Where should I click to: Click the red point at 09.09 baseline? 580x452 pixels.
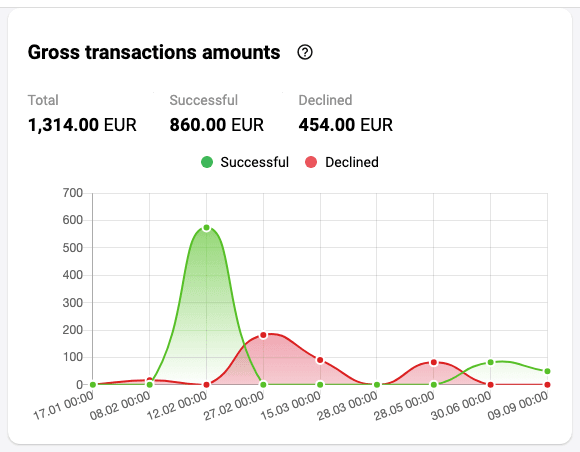[547, 385]
